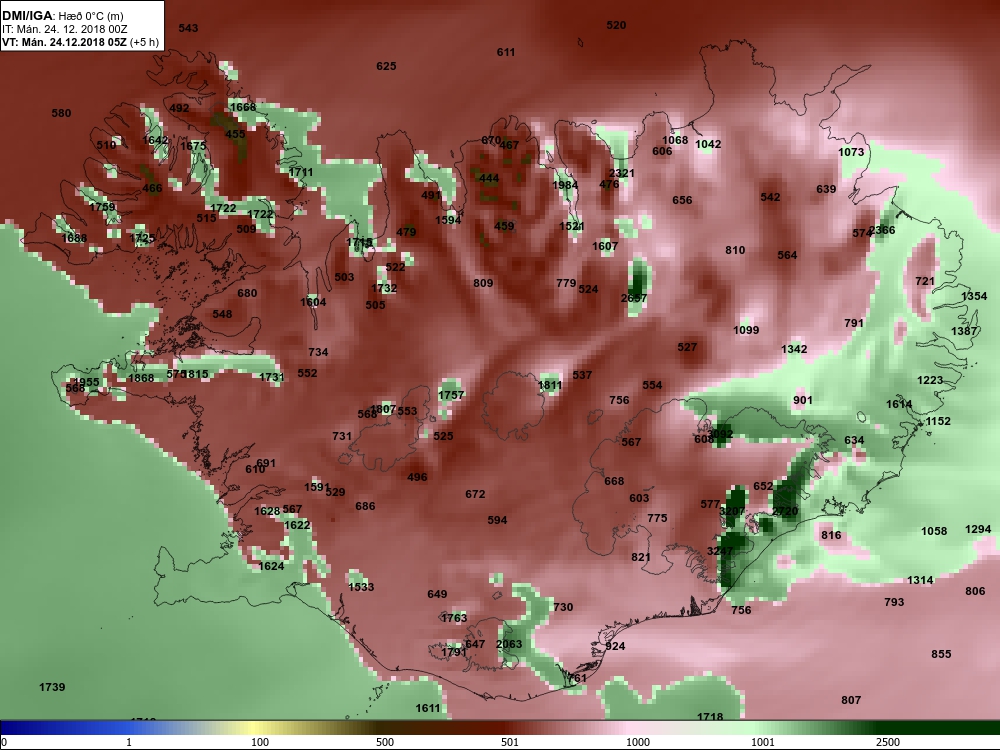Click the valid time line 'VT: Mán. 24.12.2018 05Z'
The width and height of the screenshot is (1000, 750).
click(64, 43)
